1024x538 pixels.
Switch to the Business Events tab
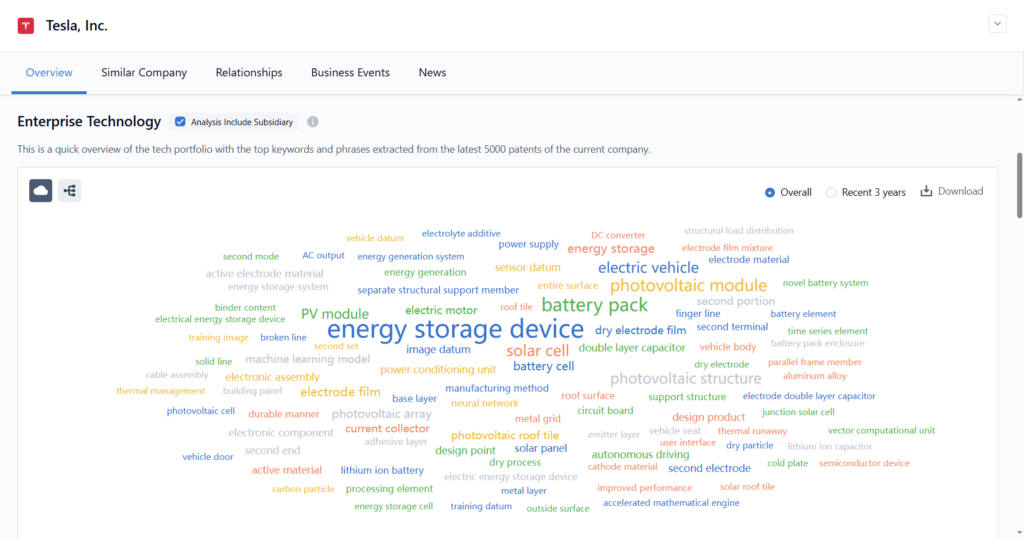350,73
